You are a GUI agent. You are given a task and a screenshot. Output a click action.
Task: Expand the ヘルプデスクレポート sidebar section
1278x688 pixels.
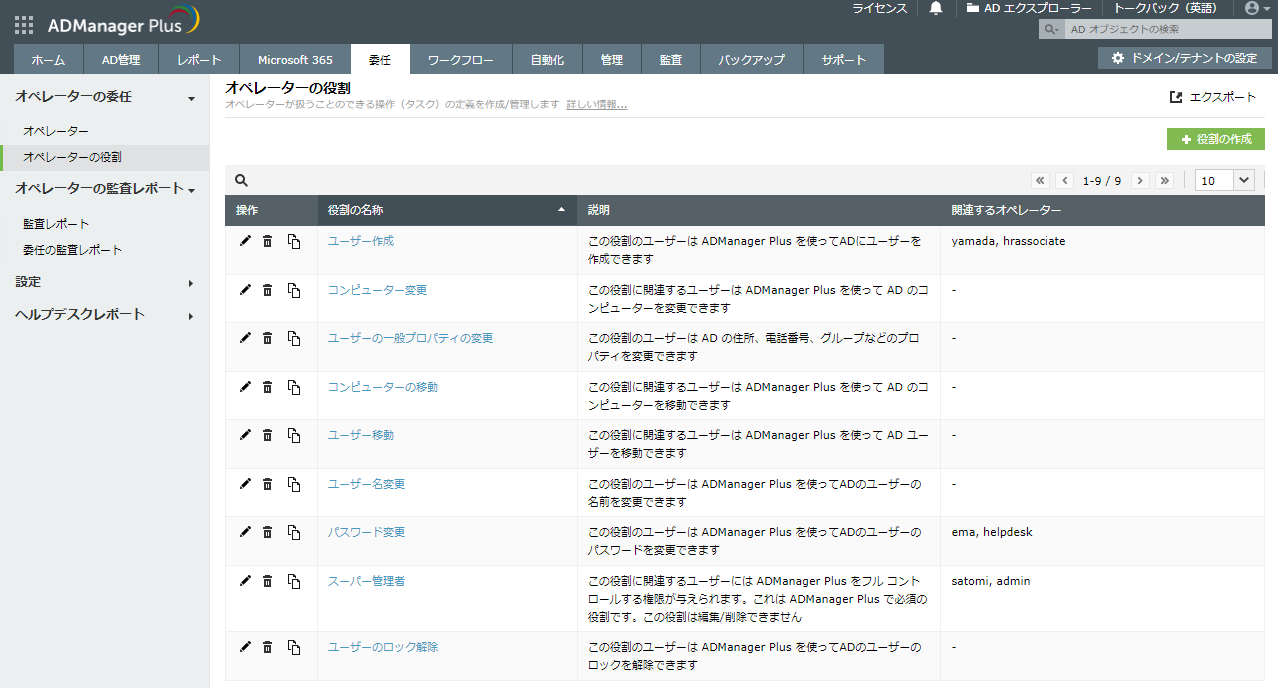tap(104, 315)
